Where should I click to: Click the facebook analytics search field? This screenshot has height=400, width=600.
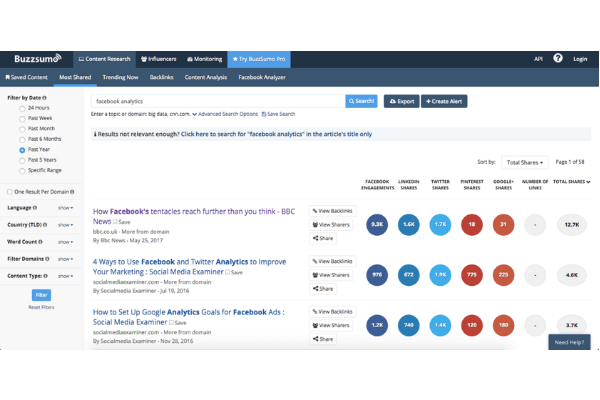(218, 101)
